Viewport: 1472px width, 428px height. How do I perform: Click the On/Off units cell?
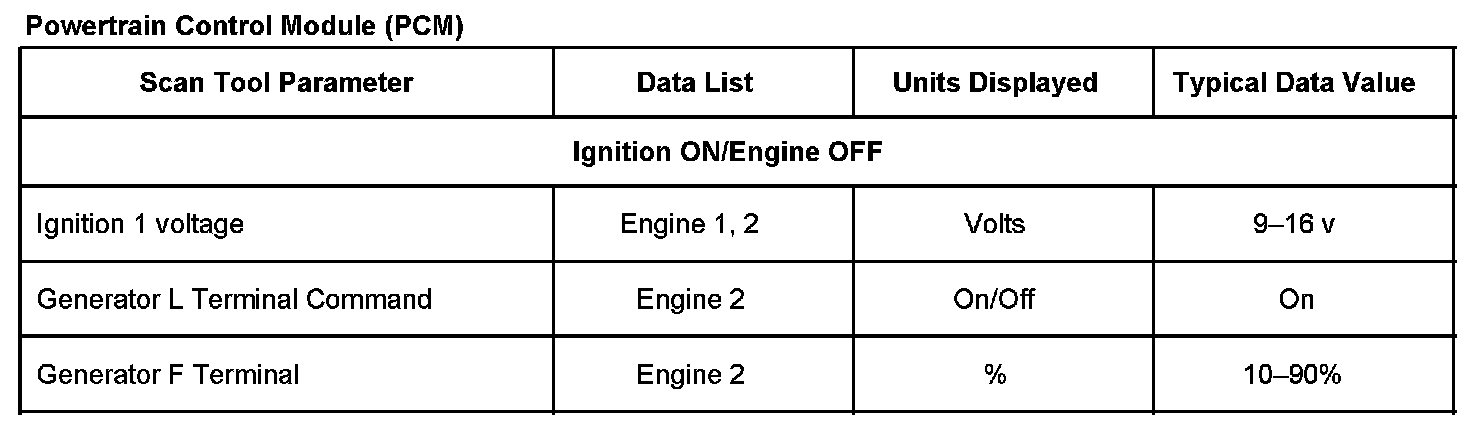[995, 299]
